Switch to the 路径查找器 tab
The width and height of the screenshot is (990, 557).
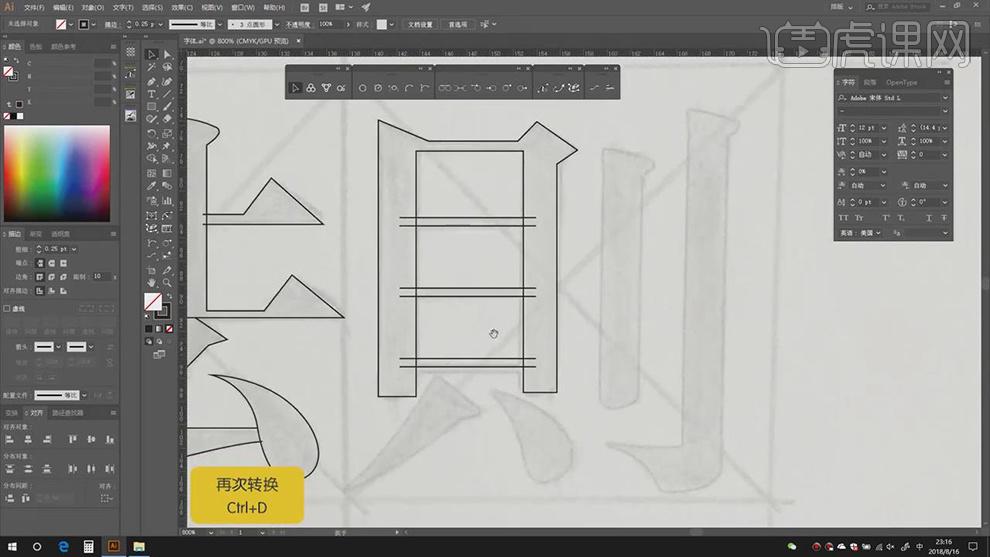68,413
